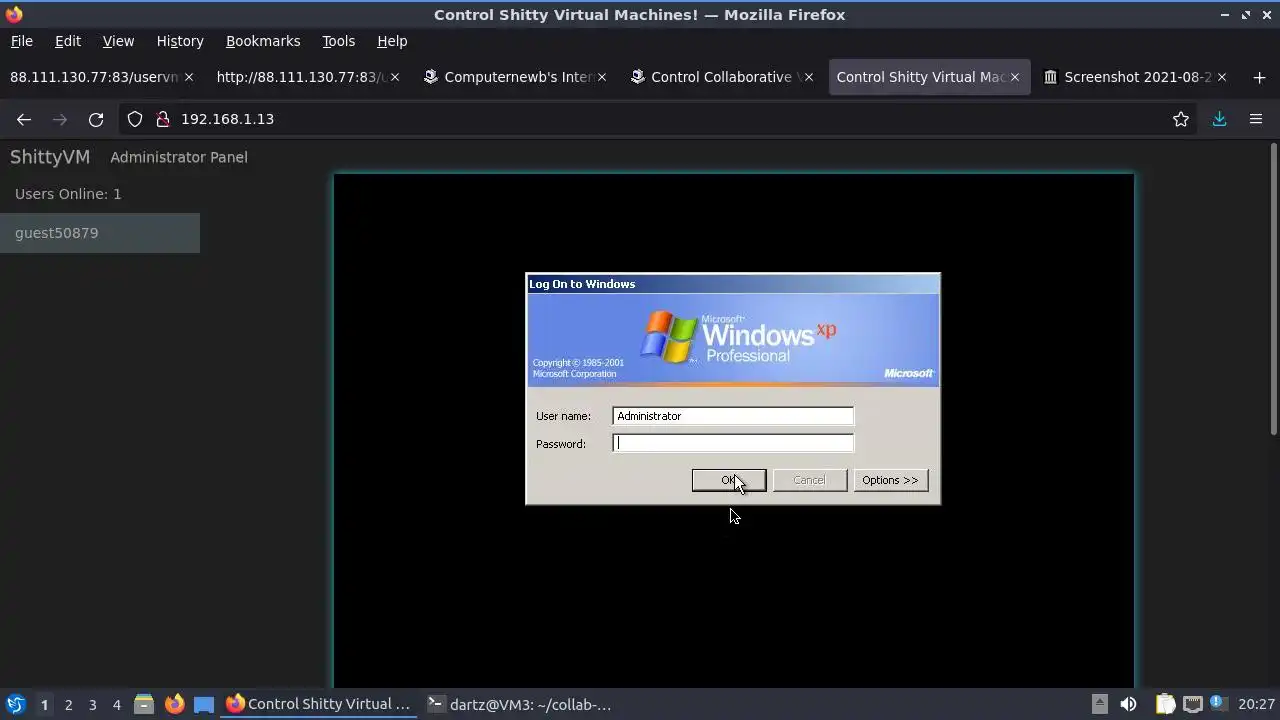
Task: Open the Firefox hamburger application menu
Action: (1256, 119)
